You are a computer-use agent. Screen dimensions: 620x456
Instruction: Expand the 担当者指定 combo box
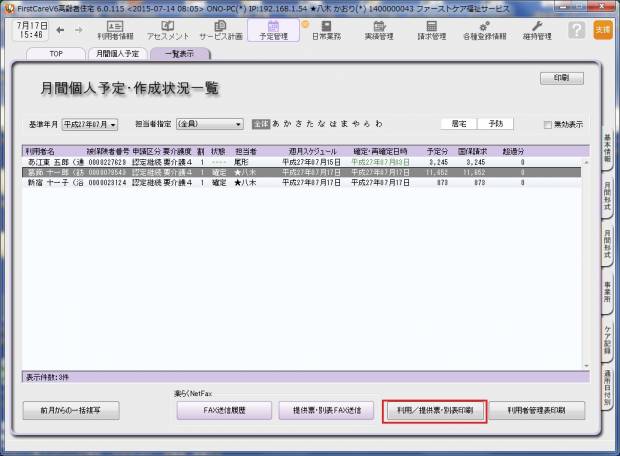click(209, 125)
